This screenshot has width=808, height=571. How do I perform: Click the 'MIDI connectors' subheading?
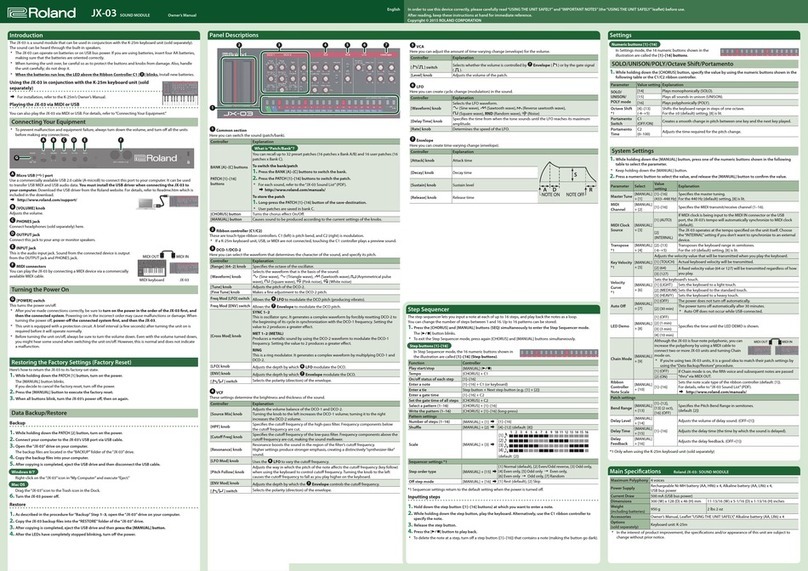tap(31, 266)
